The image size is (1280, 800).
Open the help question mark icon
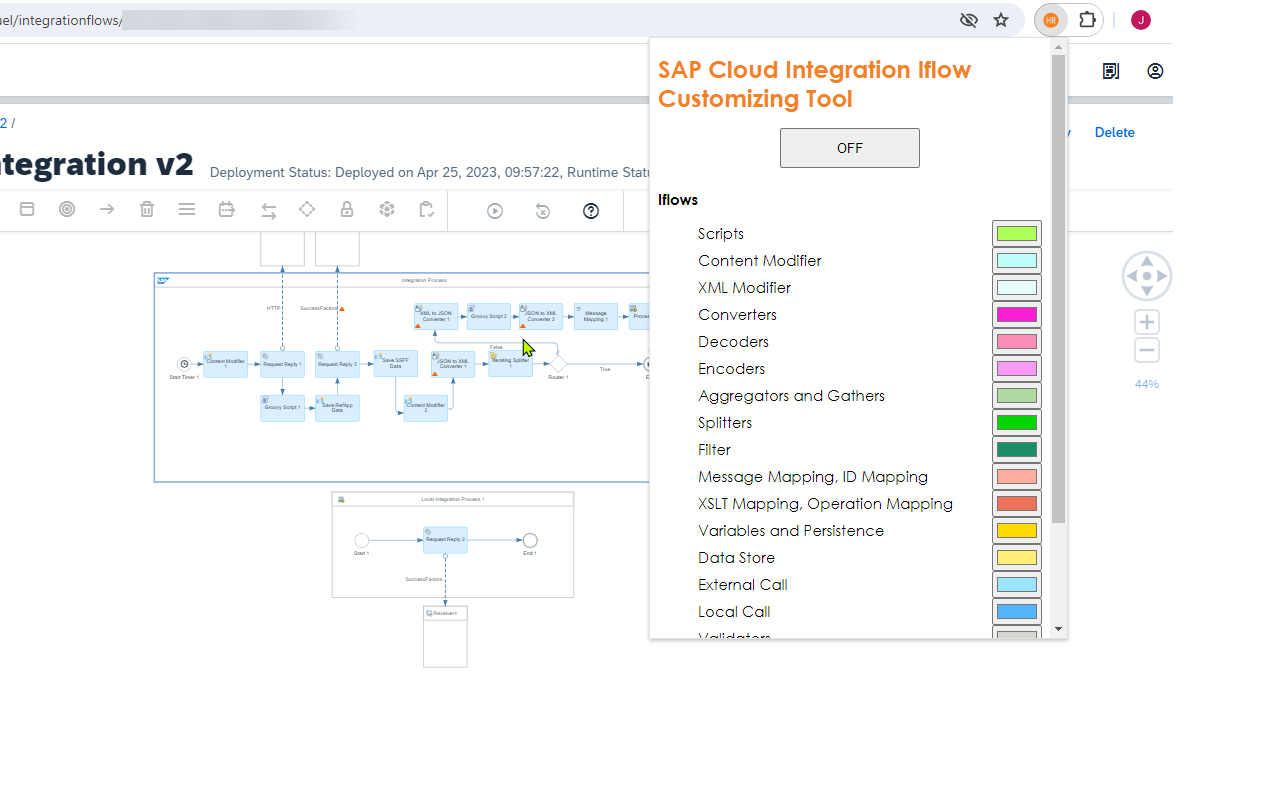(x=591, y=211)
